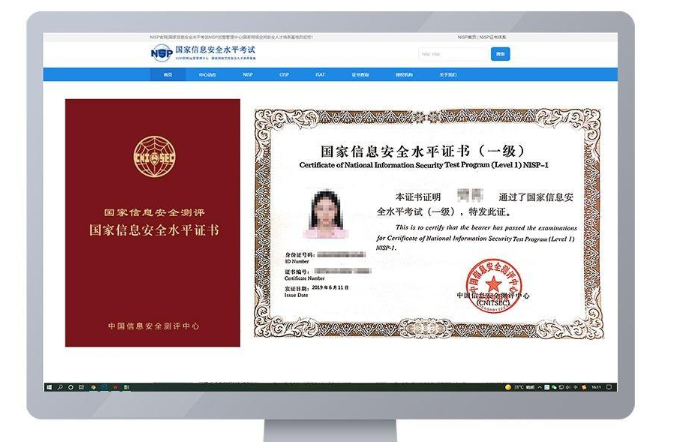Click certificate heading 国家信息安全水平证书（一级）

point(423,151)
